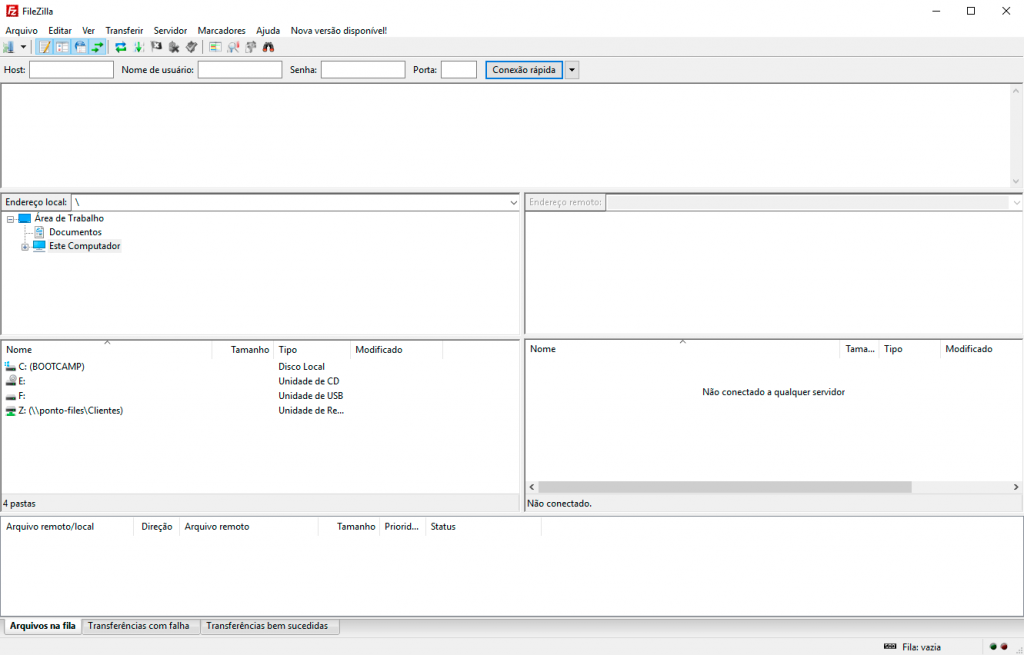Click the process queue toolbar icon
The height and width of the screenshot is (655, 1024).
tap(138, 47)
